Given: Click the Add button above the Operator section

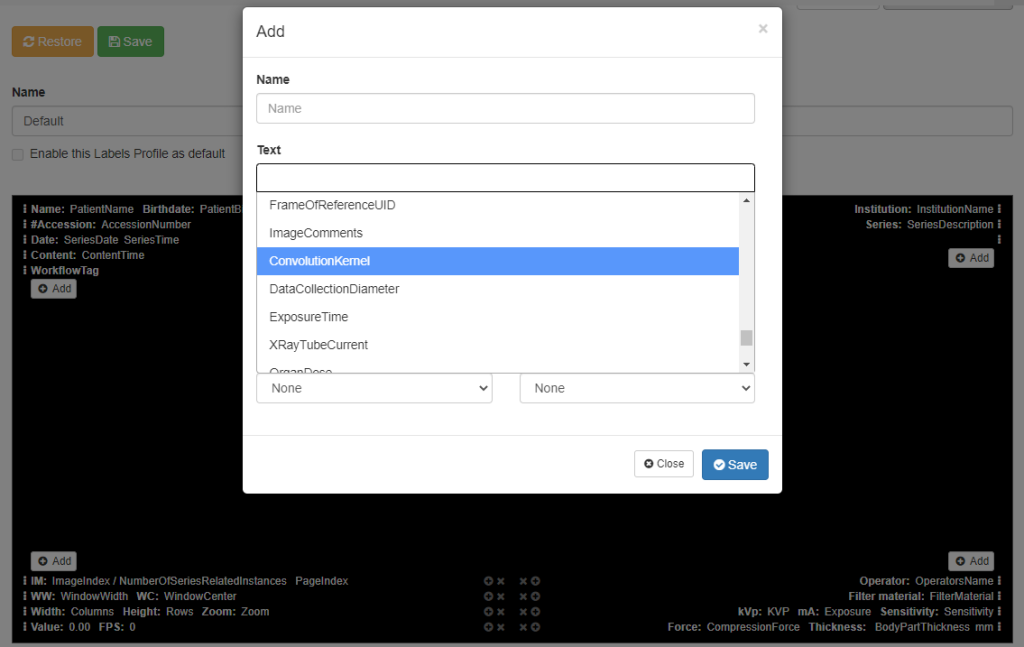Looking at the screenshot, I should (x=970, y=561).
